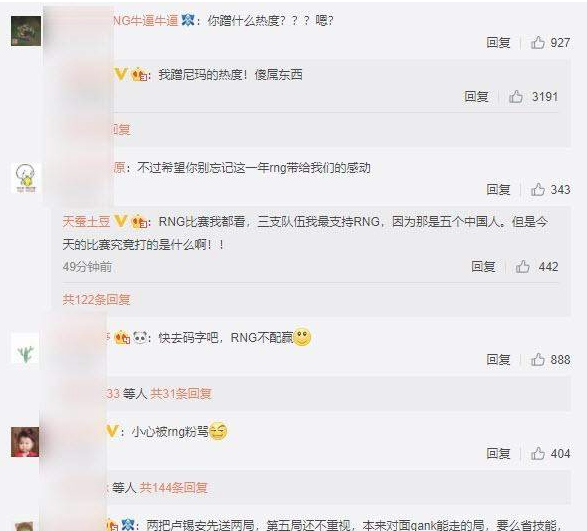This screenshot has height=531, width=587.
Task: Like the 小心被rng粉骂 comment with 404 likes
Action: [x=538, y=453]
